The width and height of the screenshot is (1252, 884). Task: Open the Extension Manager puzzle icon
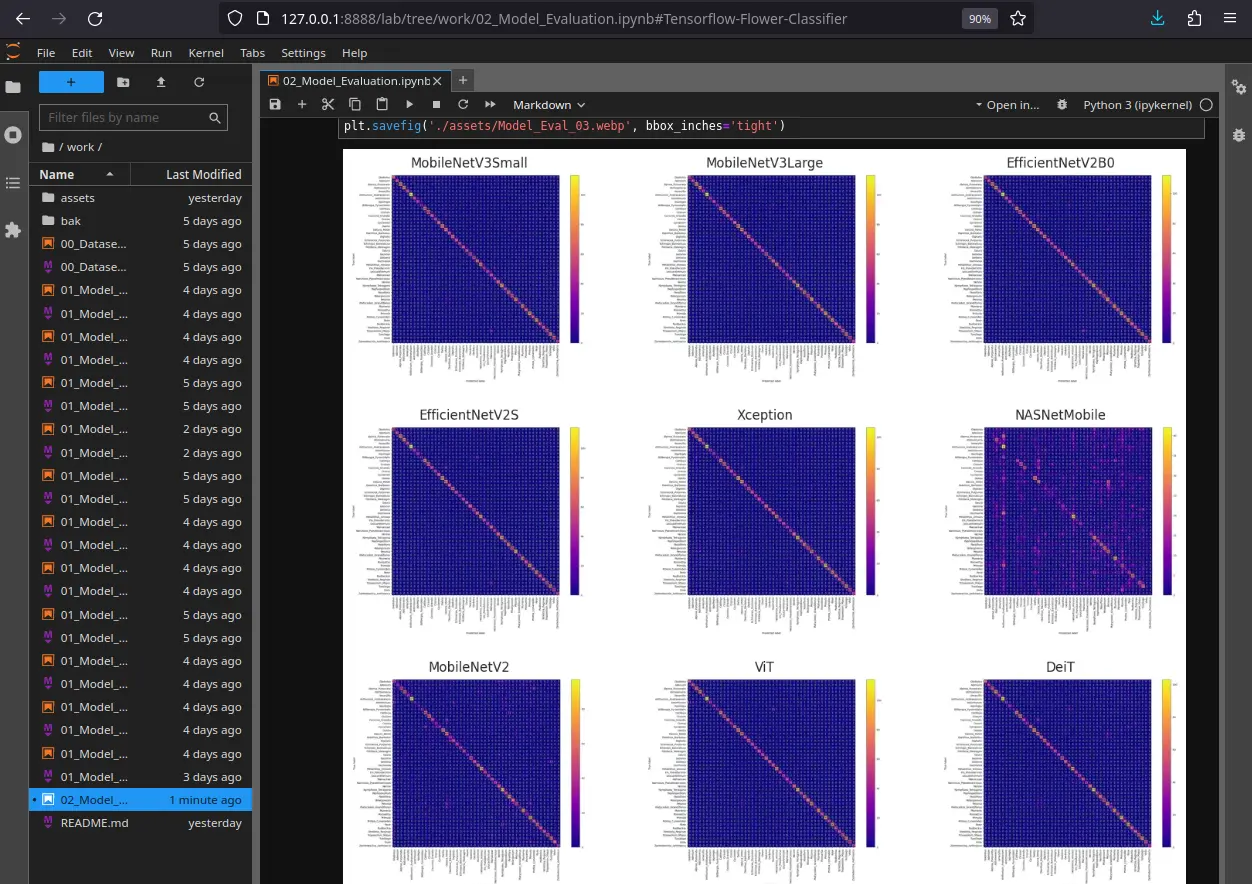[x=13, y=230]
